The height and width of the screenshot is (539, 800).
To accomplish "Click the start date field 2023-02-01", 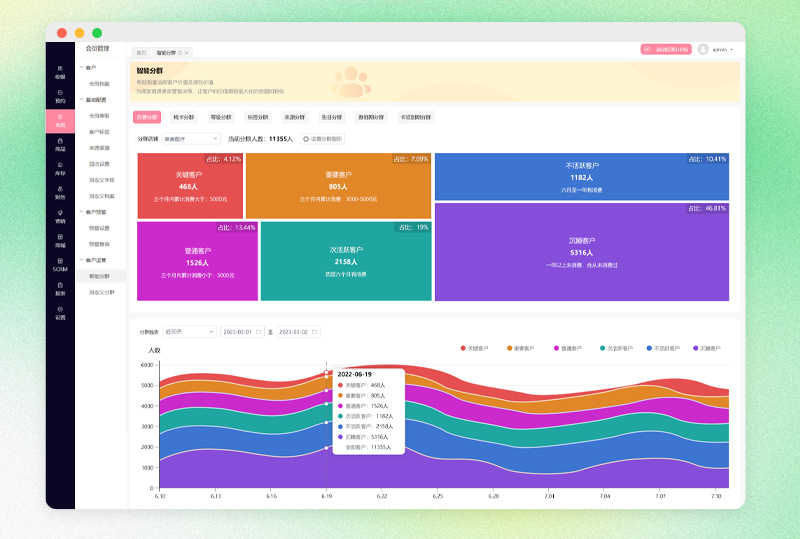I will (241, 331).
